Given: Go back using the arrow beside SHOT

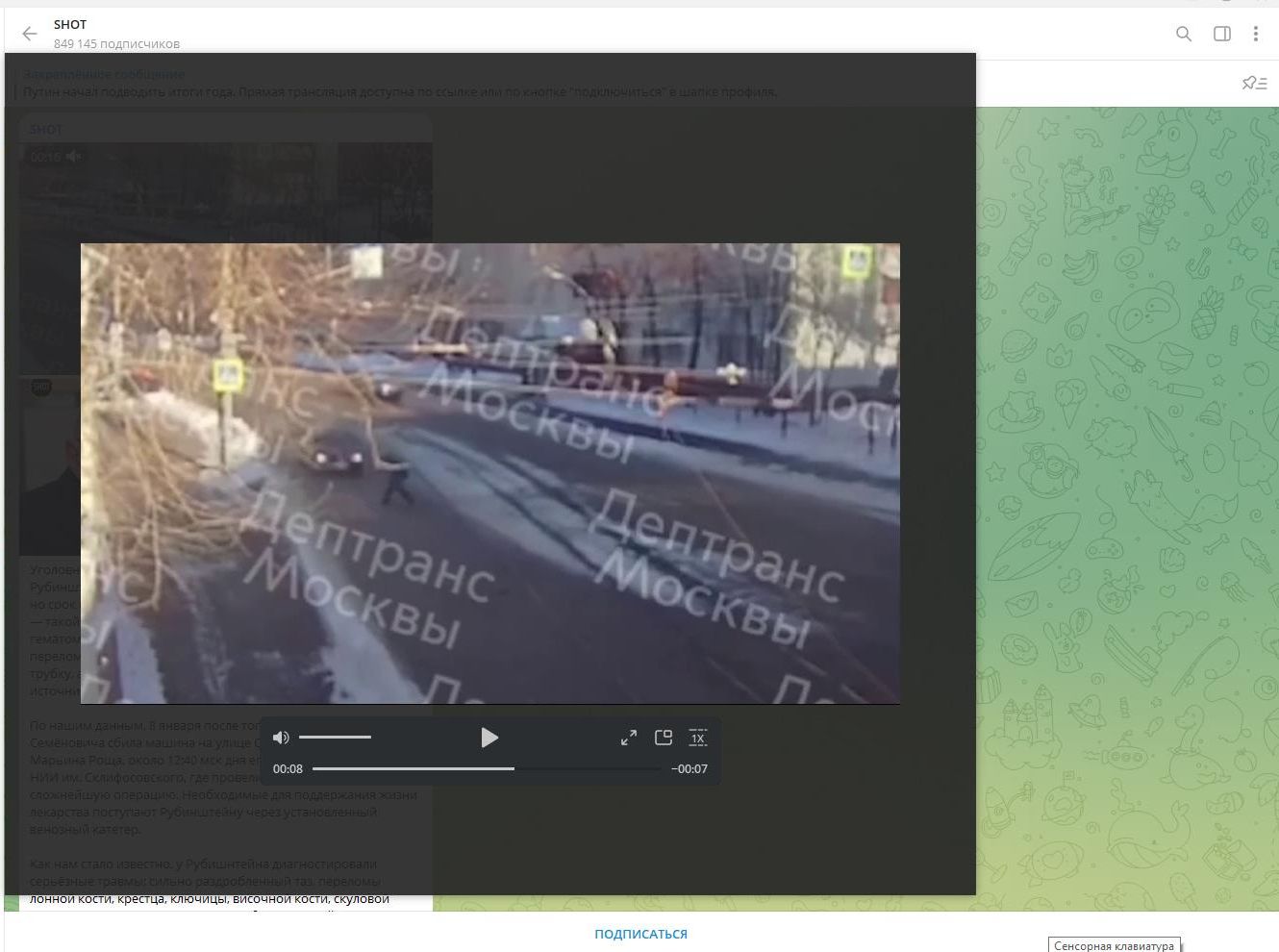Looking at the screenshot, I should (30, 34).
